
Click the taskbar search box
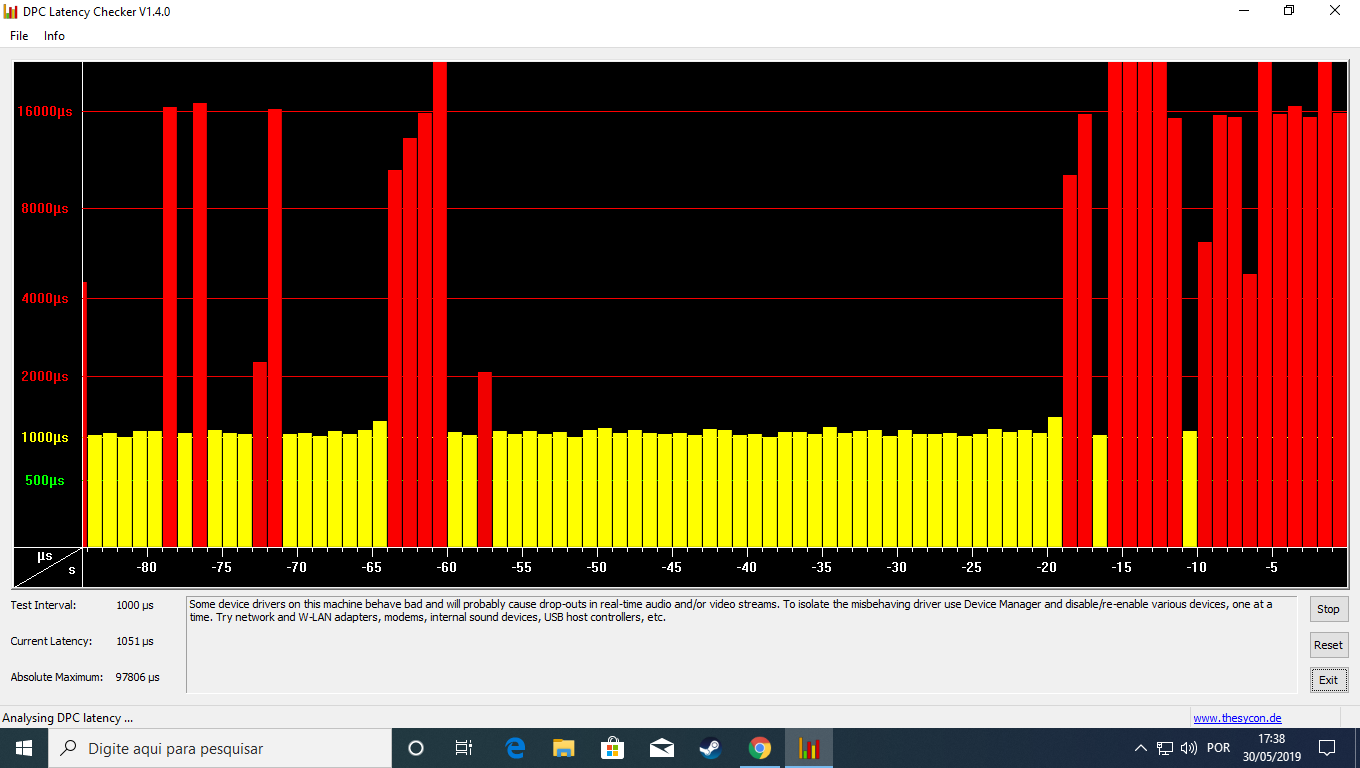pyautogui.click(x=219, y=748)
